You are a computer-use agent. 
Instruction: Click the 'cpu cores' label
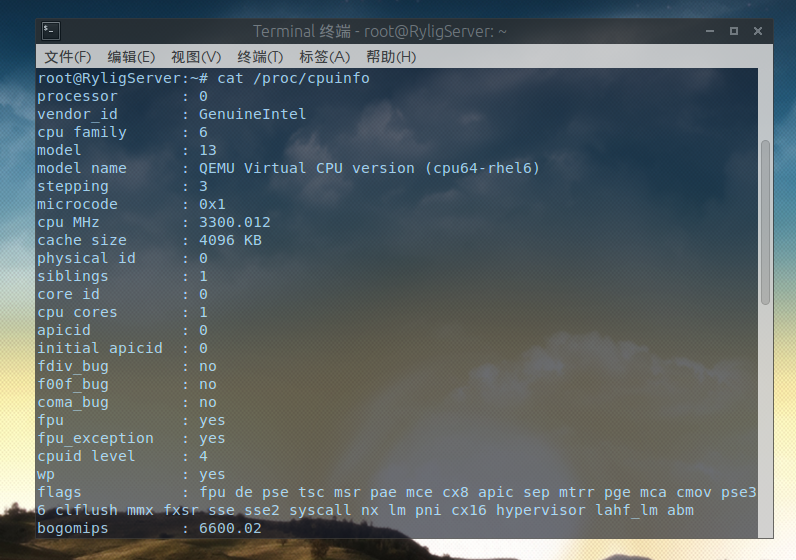click(77, 312)
